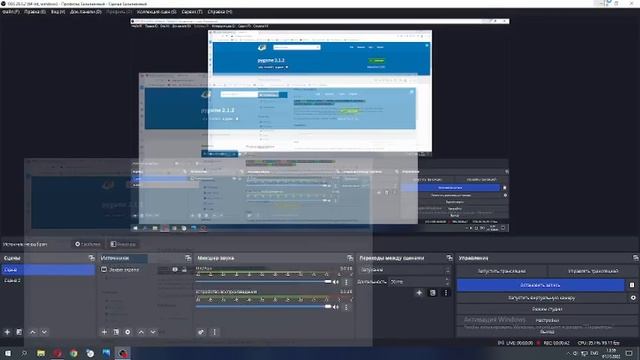Click the blue Stop Recording button
Viewport: 640px width, 360px height.
pyautogui.click(x=540, y=285)
